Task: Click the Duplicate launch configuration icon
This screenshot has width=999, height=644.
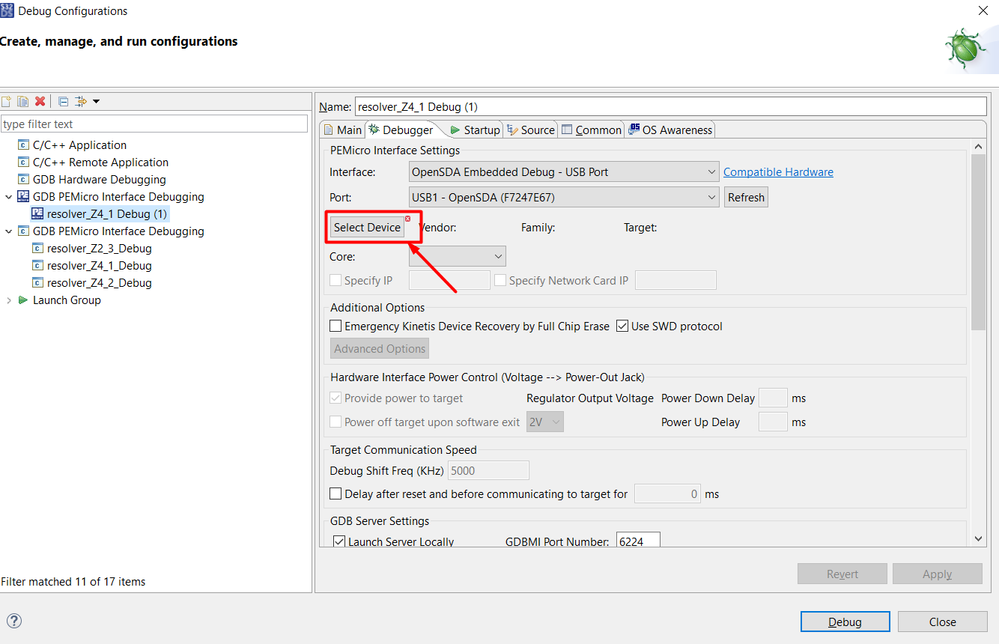Action: coord(23,101)
